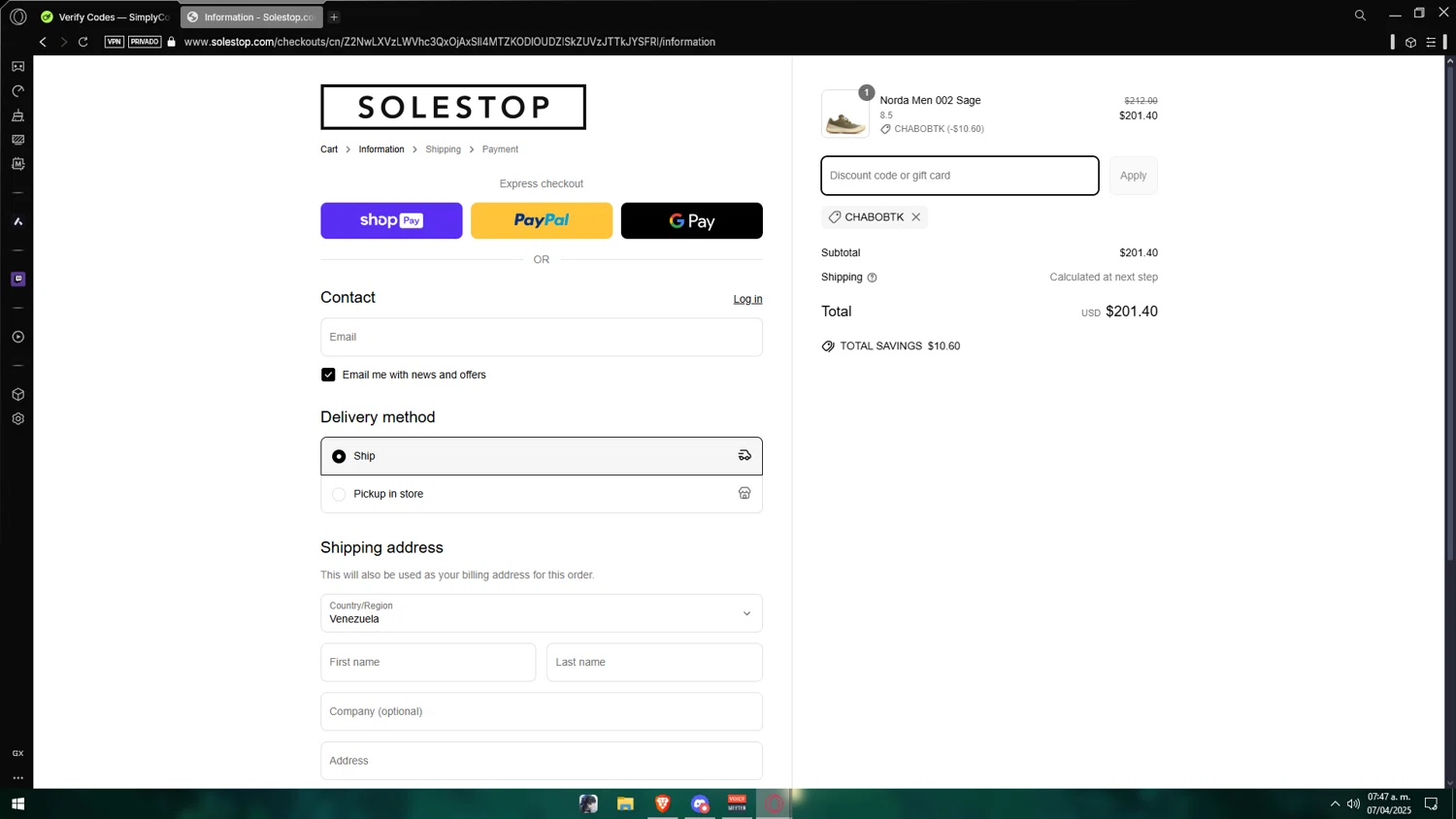
Task: Open Brave browser from taskbar
Action: click(x=663, y=803)
